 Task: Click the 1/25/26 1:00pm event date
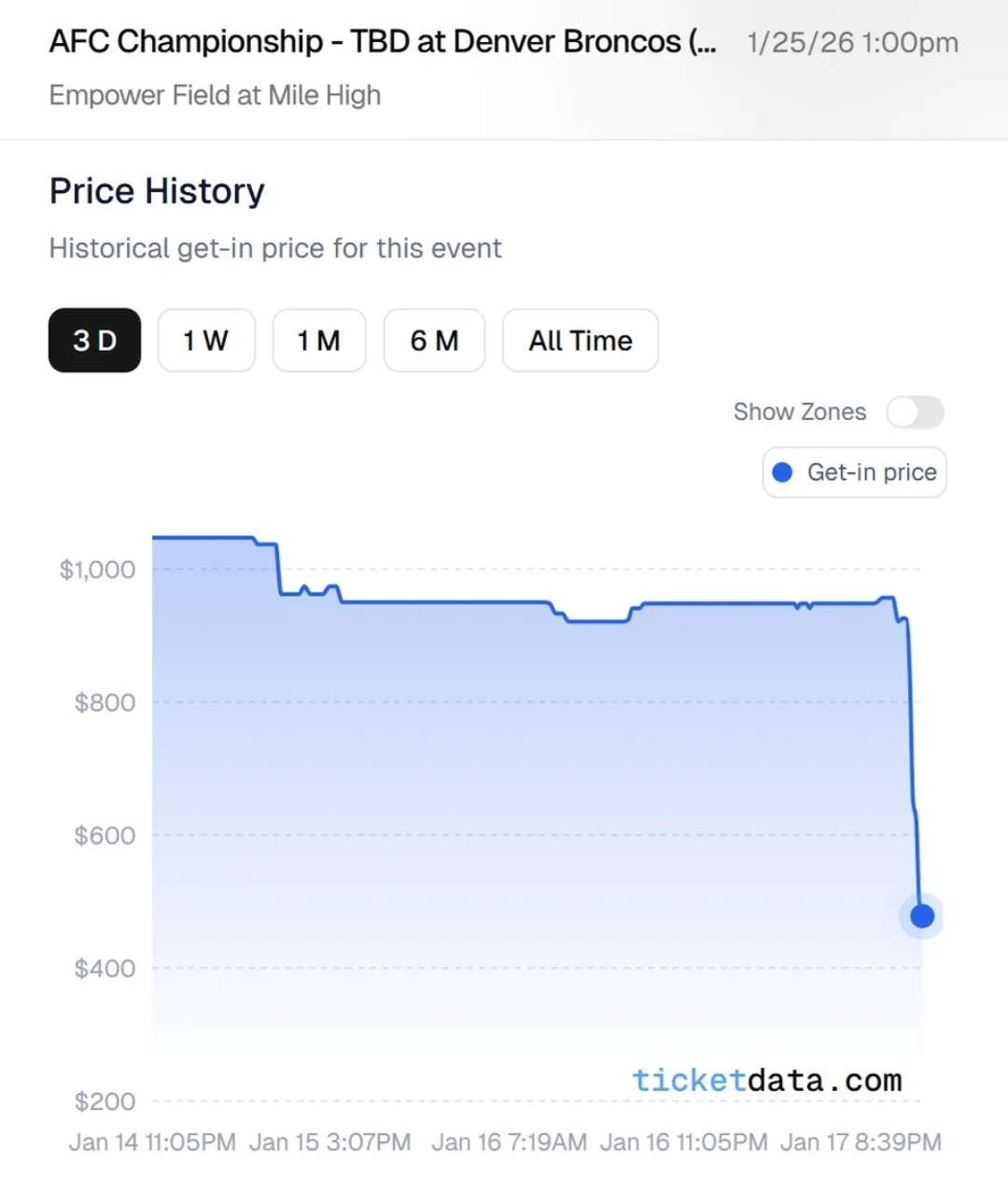click(x=852, y=43)
